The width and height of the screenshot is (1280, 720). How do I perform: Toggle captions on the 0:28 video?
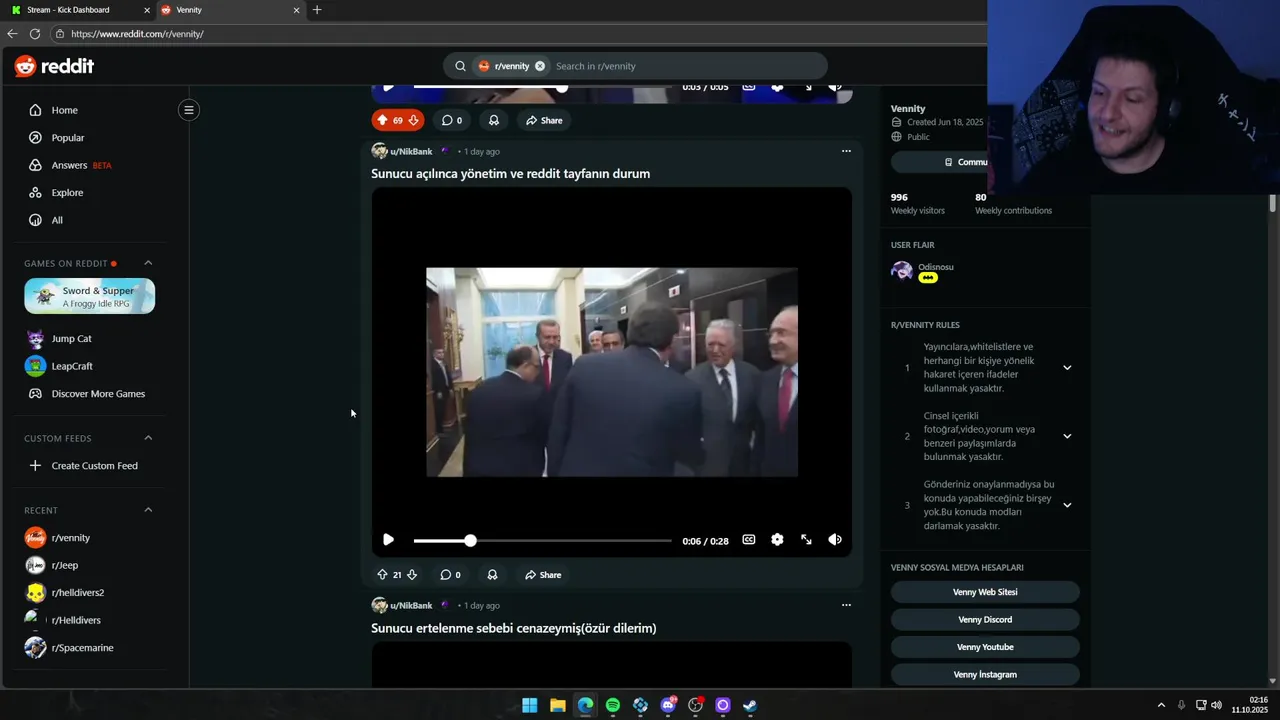point(748,540)
